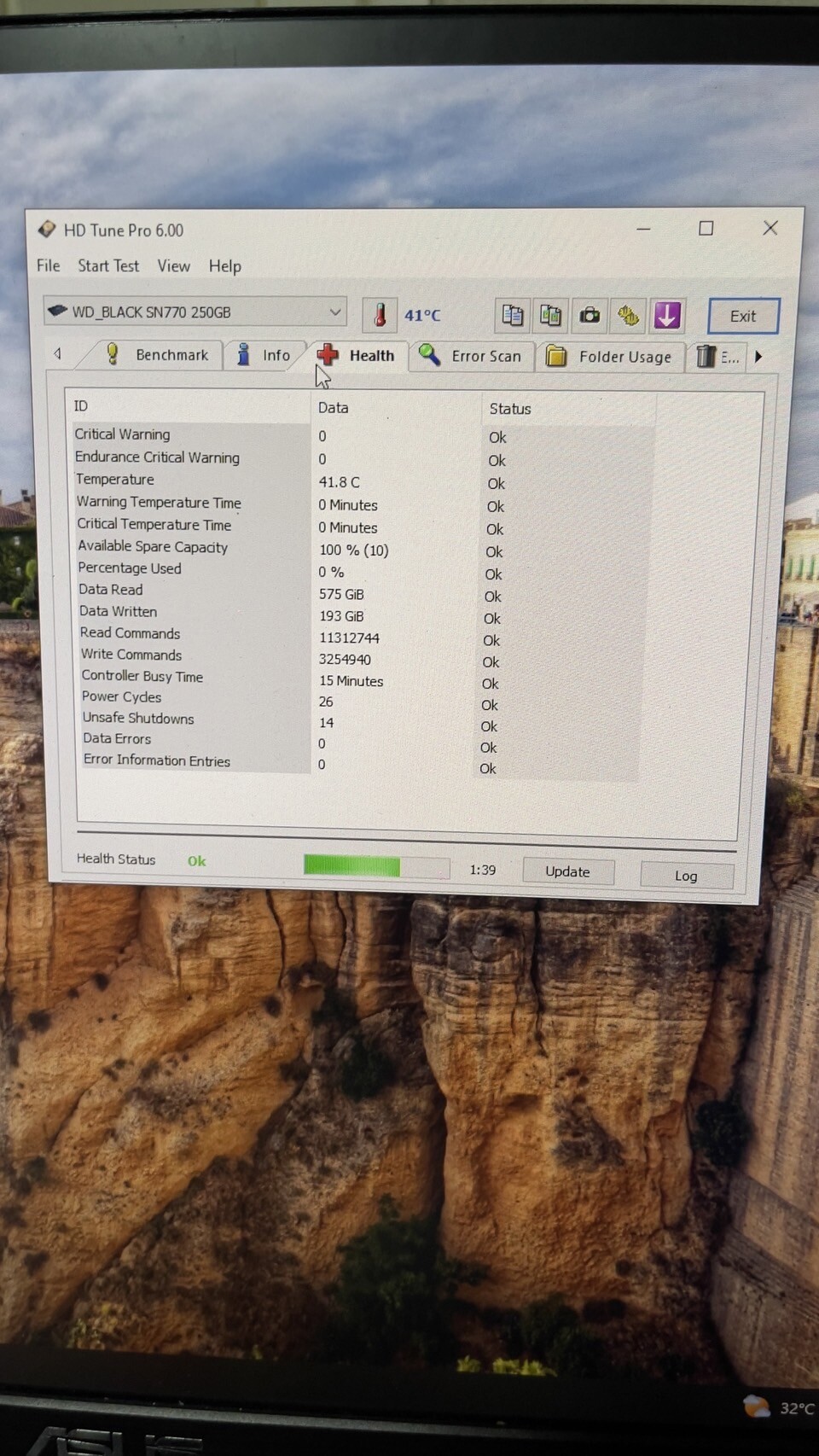Click the thermometer temperature icon
This screenshot has height=1456, width=819.
(x=380, y=315)
